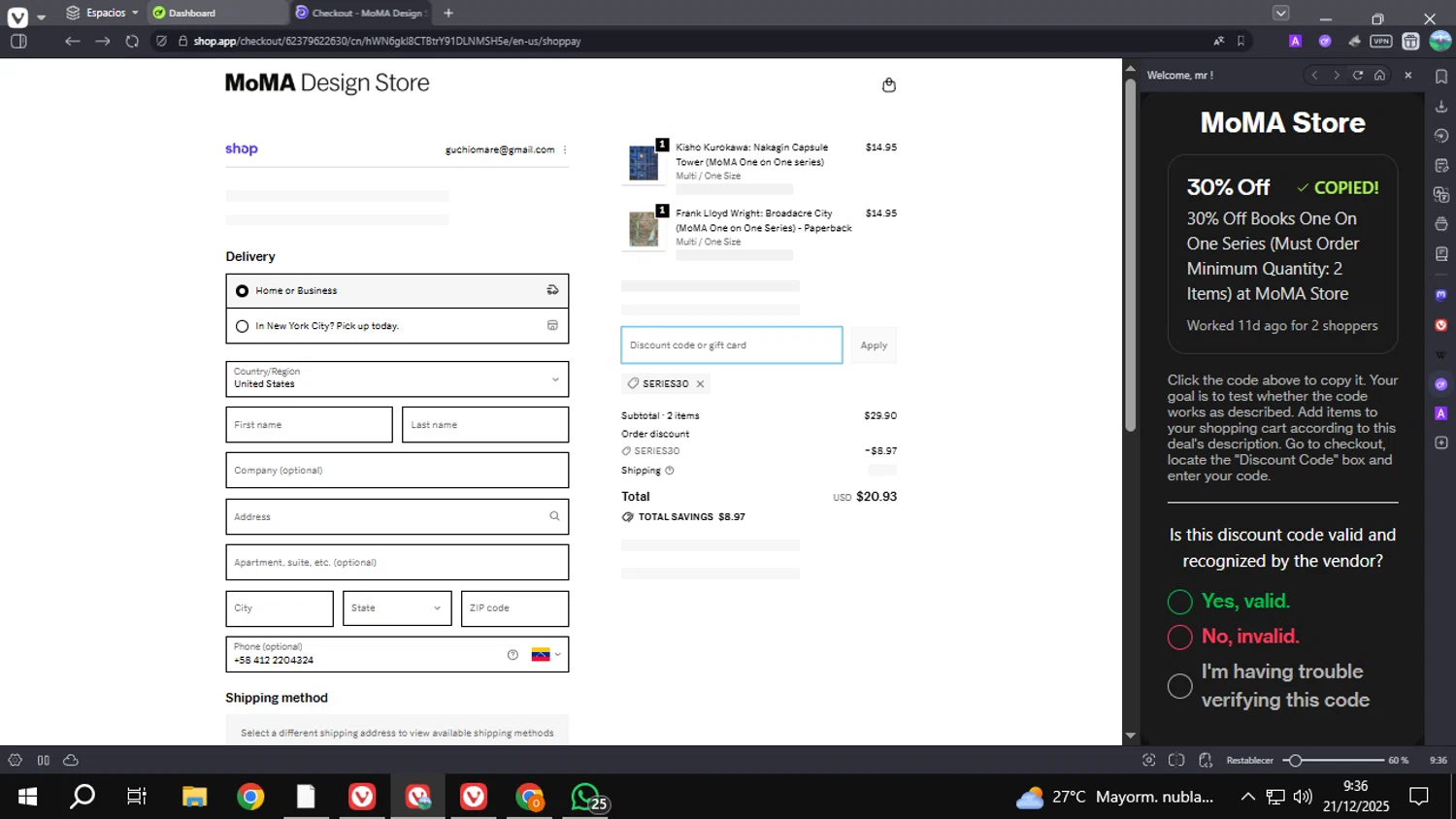The image size is (1456, 819).
Task: Open the Reading List panel in the sidebar
Action: 1441,253
